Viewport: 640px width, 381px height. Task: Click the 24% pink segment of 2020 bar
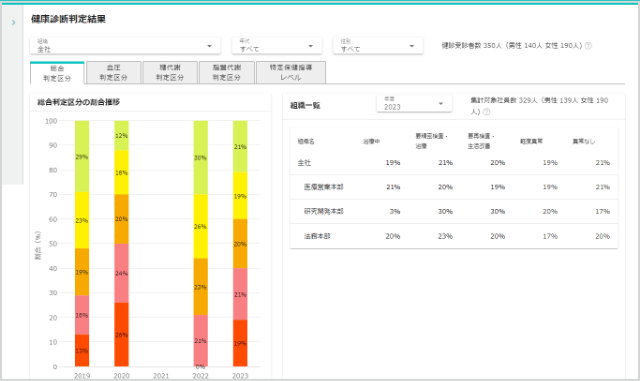121,273
